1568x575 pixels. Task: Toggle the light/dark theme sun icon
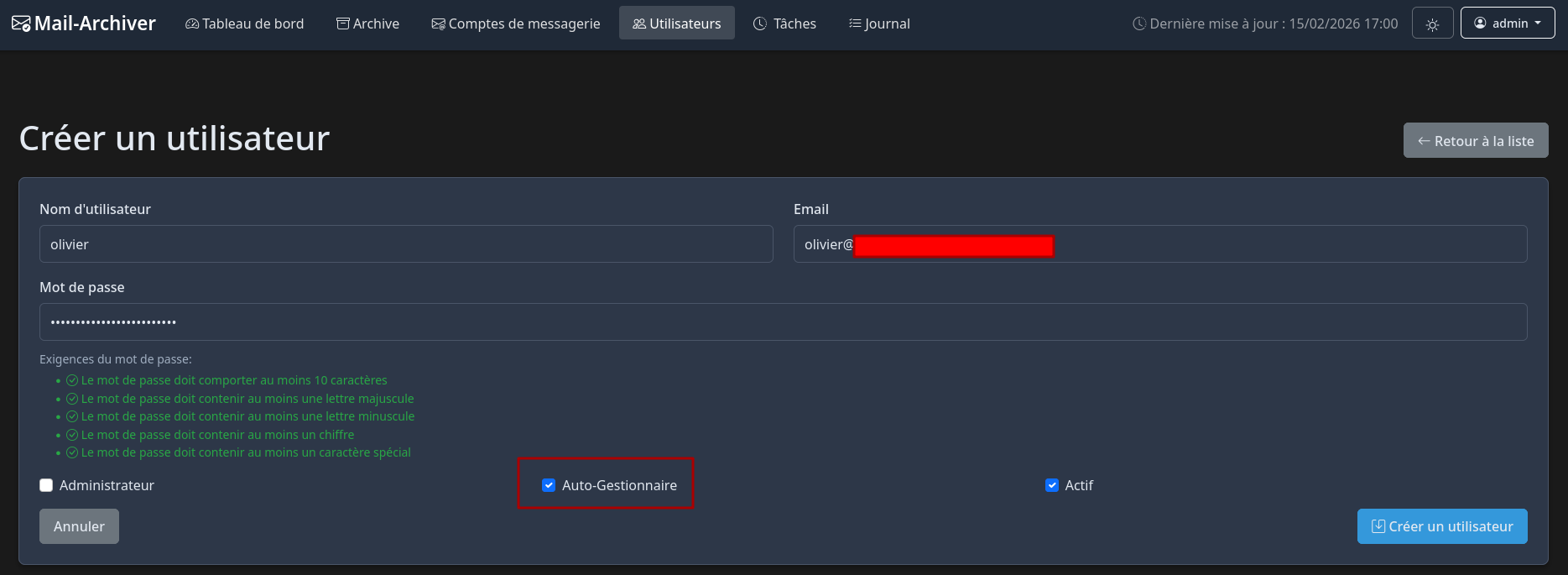[x=1432, y=24]
